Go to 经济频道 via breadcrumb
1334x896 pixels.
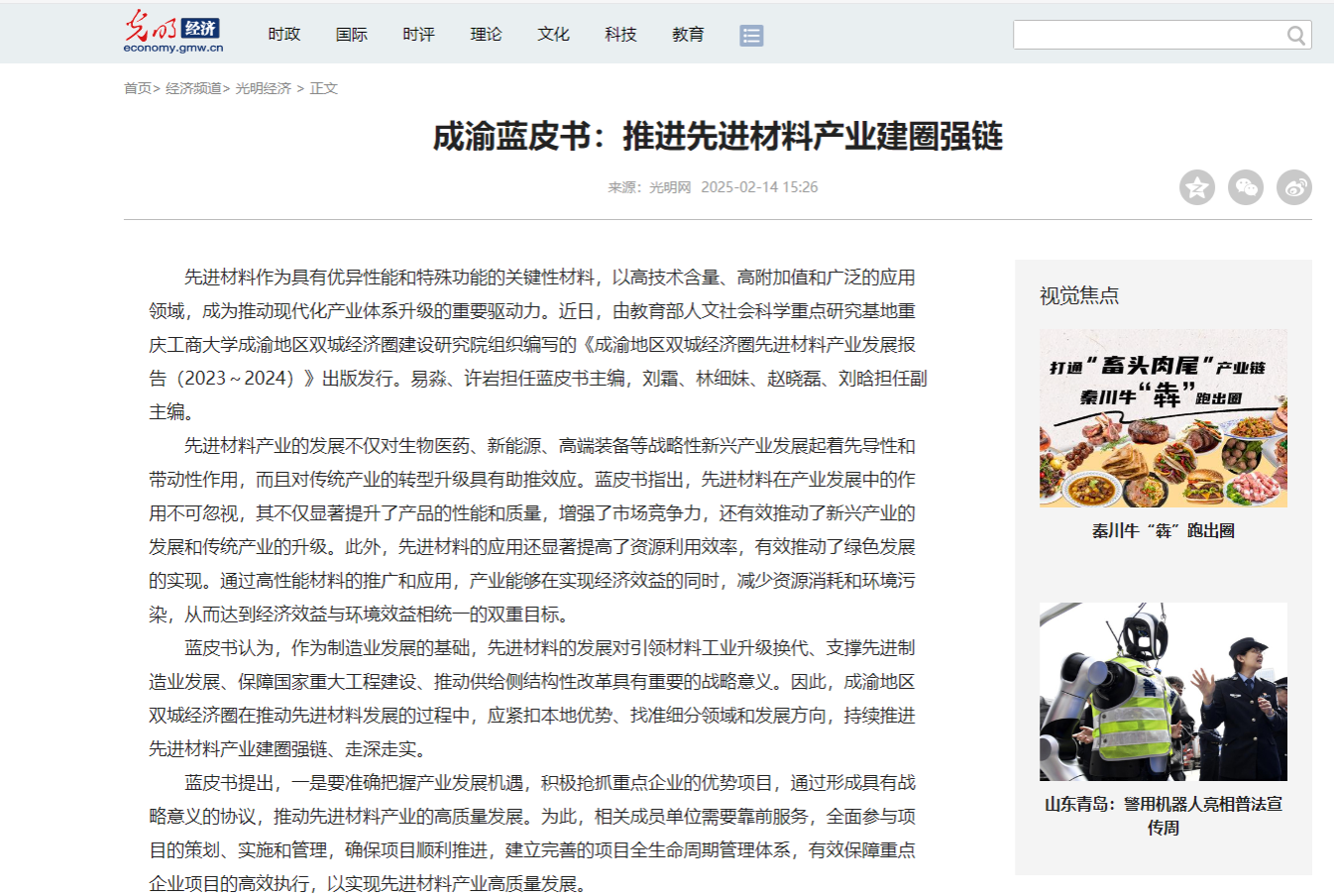coord(193,88)
